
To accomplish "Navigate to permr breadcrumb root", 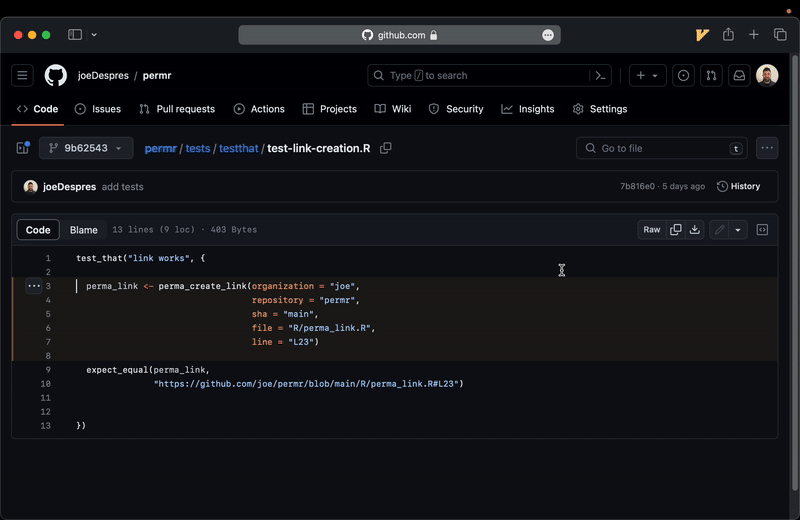I will (160, 148).
